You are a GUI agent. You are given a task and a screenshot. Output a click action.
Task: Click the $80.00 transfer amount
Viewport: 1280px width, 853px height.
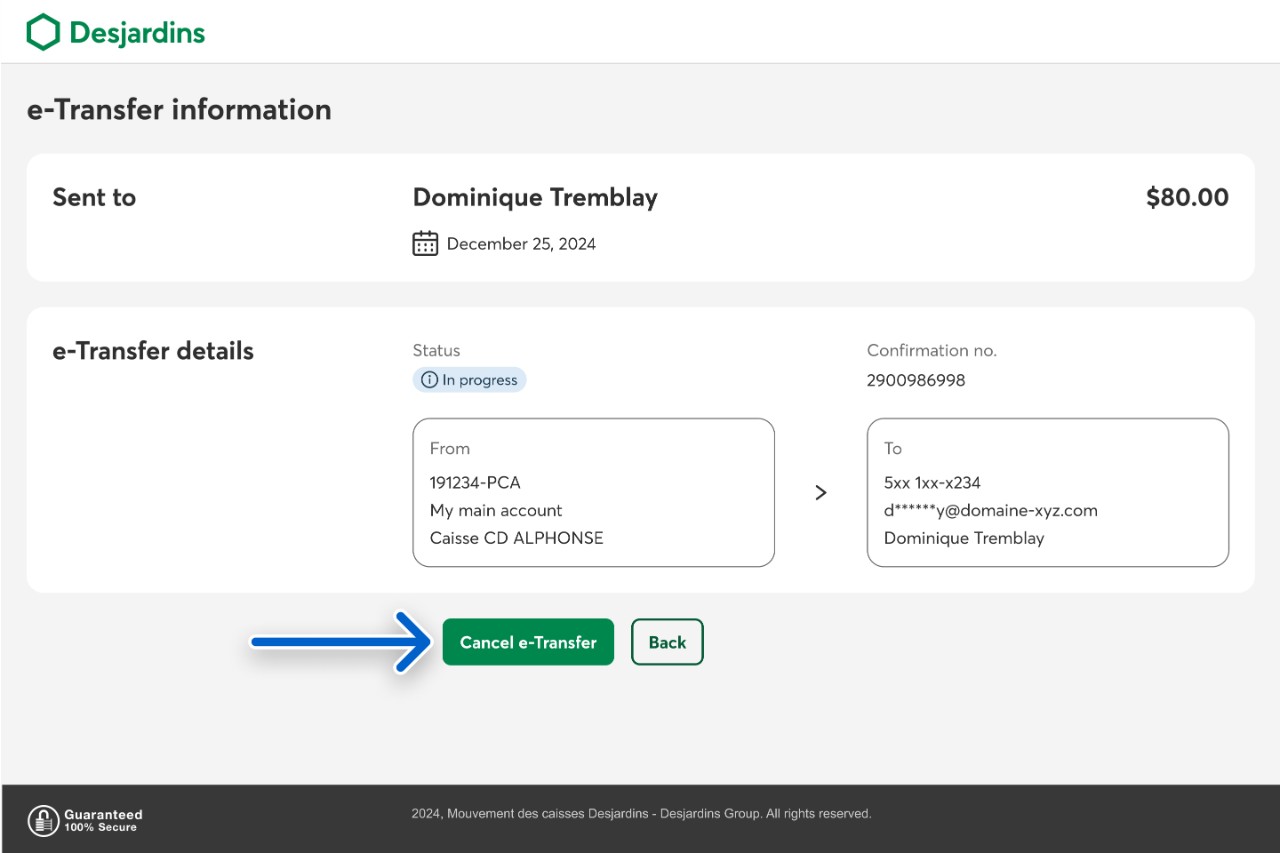[x=1187, y=197]
